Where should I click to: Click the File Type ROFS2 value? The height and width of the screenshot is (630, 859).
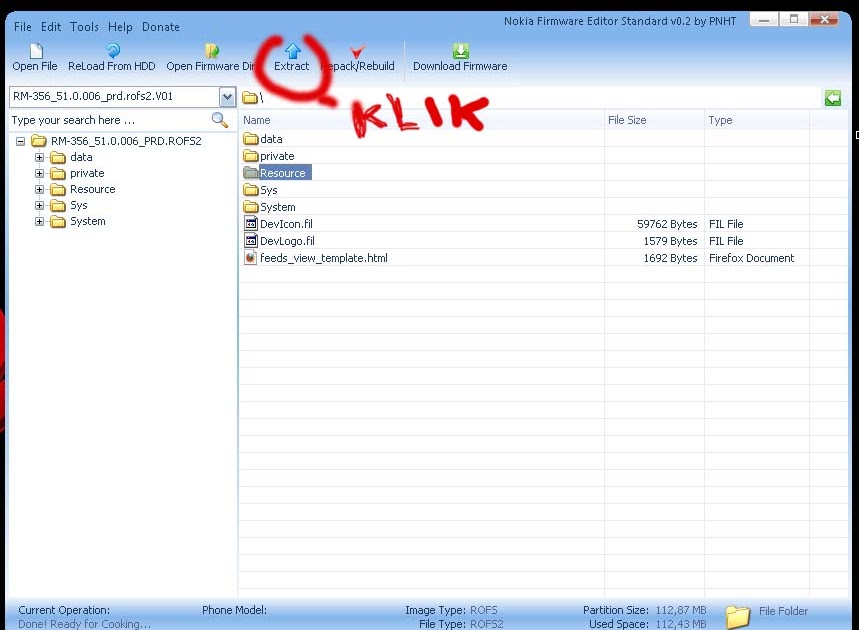coord(486,624)
